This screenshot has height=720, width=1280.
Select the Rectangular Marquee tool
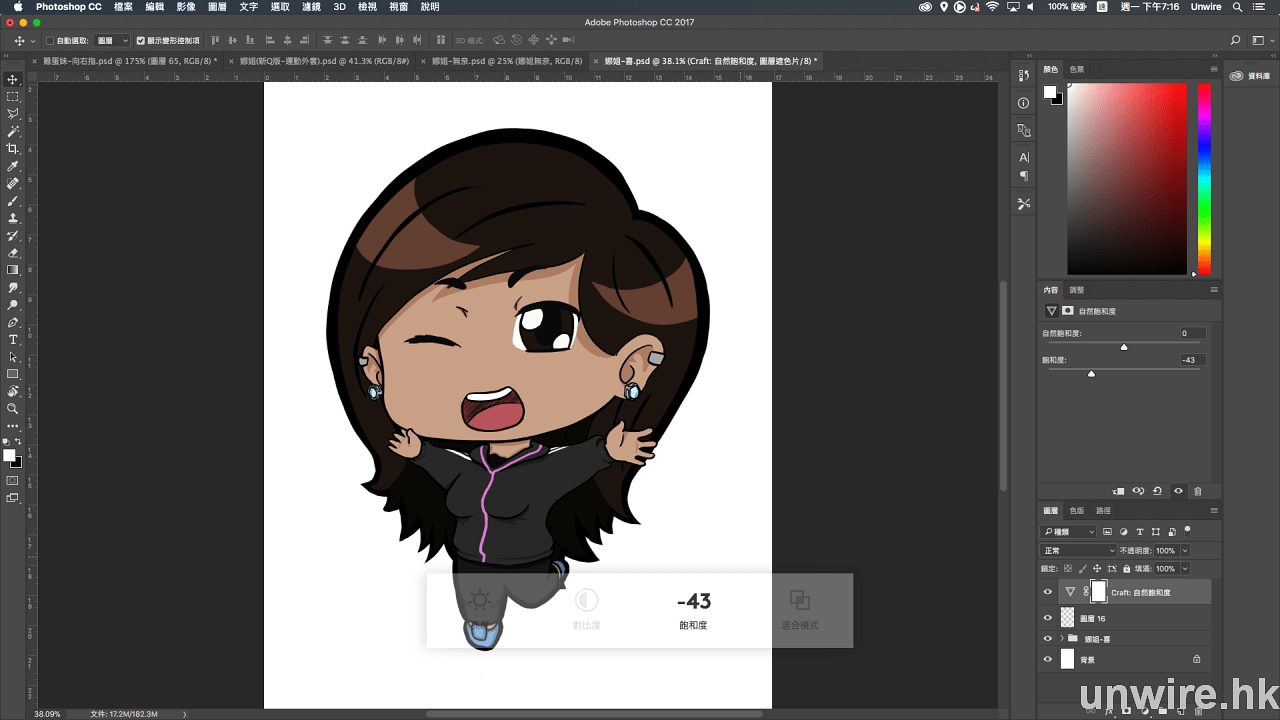click(13, 97)
